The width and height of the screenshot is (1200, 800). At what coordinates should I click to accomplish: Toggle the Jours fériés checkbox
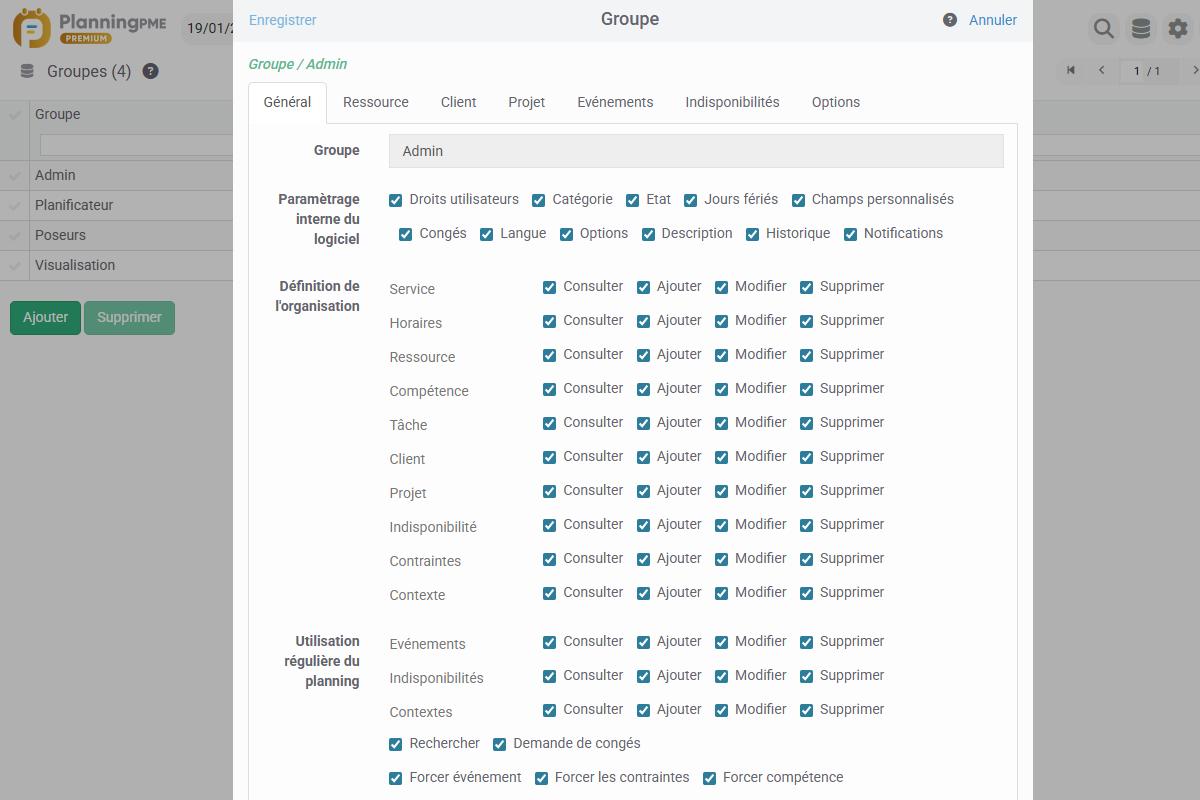[x=690, y=200]
